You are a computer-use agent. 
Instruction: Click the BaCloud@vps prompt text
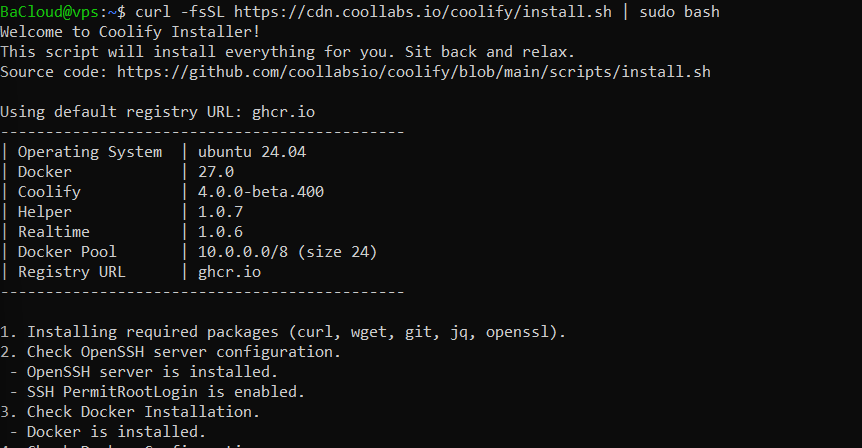point(49,12)
